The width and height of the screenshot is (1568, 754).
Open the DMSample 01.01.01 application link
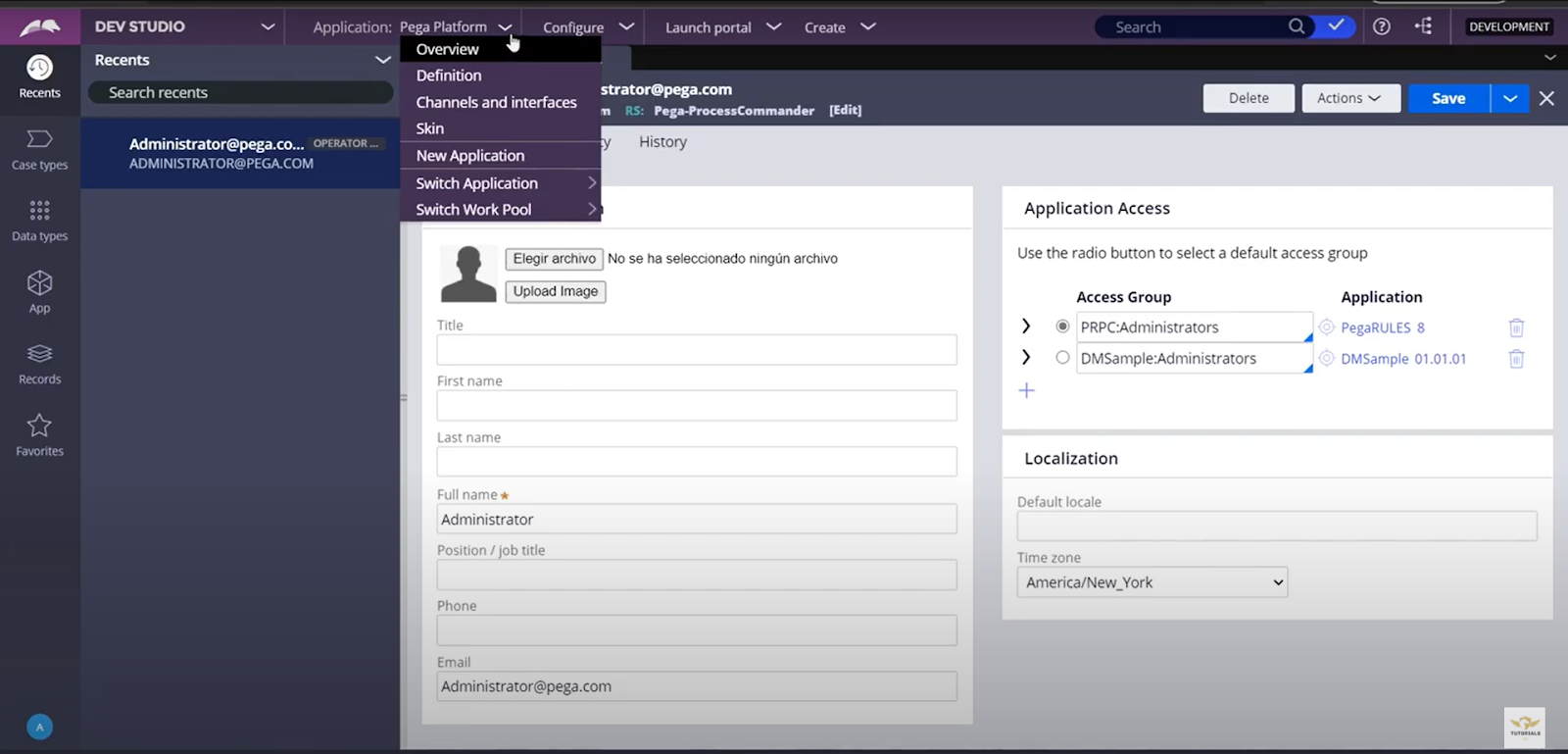pyautogui.click(x=1403, y=359)
